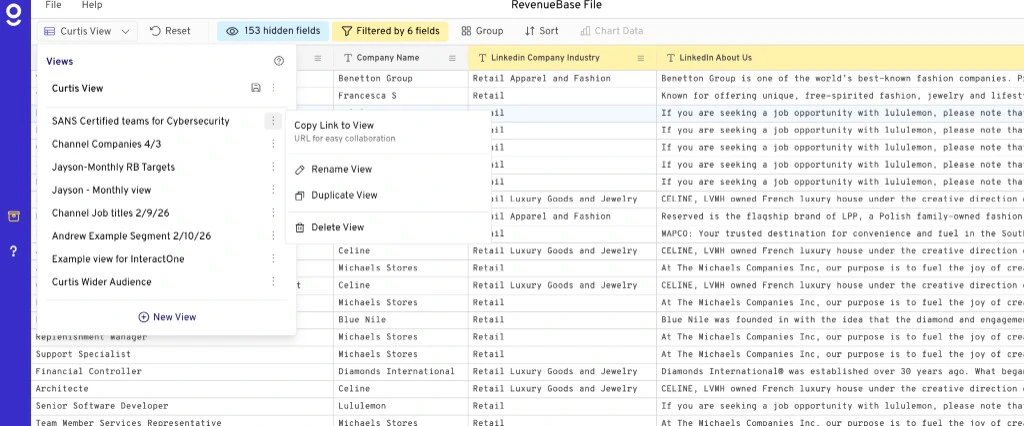This screenshot has width=1024, height=426.
Task: Create a New View
Action: click(167, 317)
